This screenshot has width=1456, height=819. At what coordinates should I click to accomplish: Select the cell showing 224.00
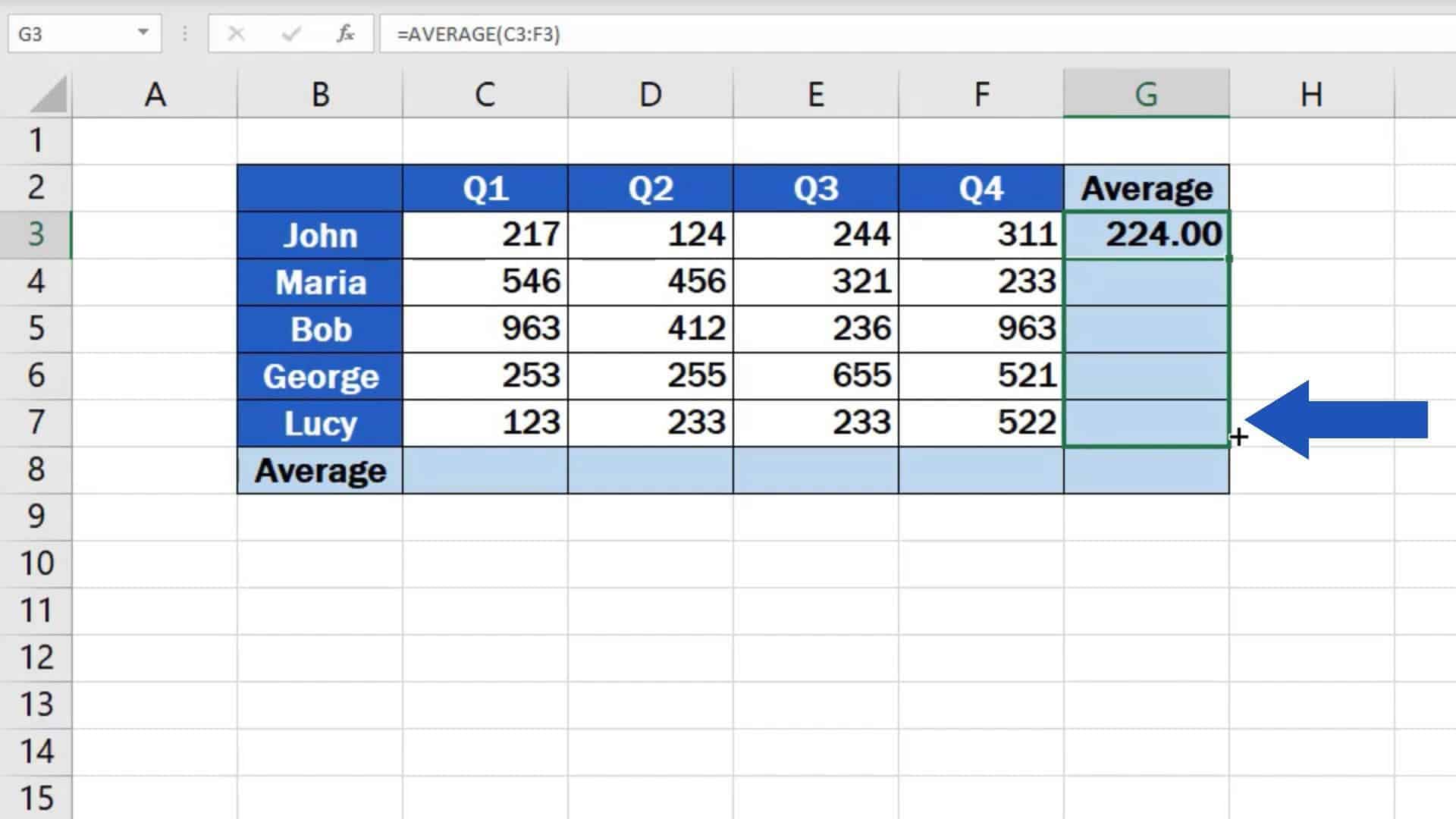pyautogui.click(x=1147, y=235)
